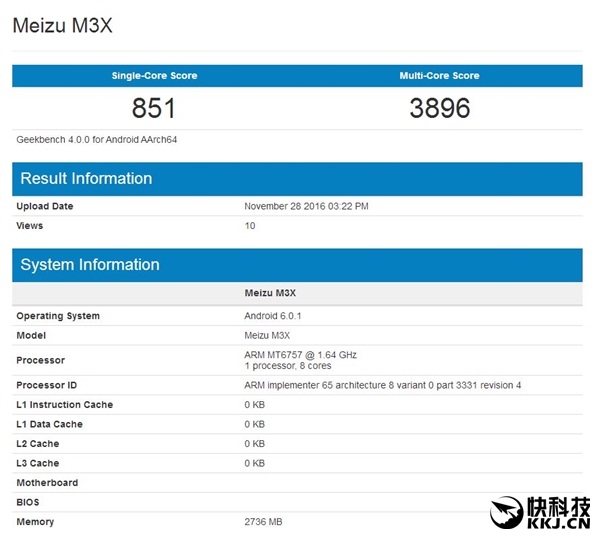Click the November 28 2016 upload date value
The width and height of the screenshot is (600, 539).
[x=306, y=206]
